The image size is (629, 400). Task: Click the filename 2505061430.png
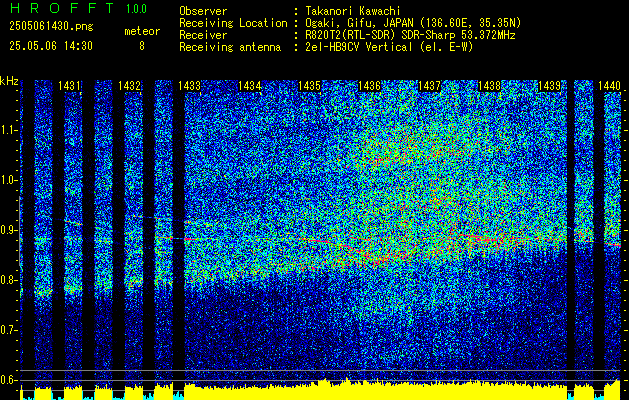tap(51, 27)
